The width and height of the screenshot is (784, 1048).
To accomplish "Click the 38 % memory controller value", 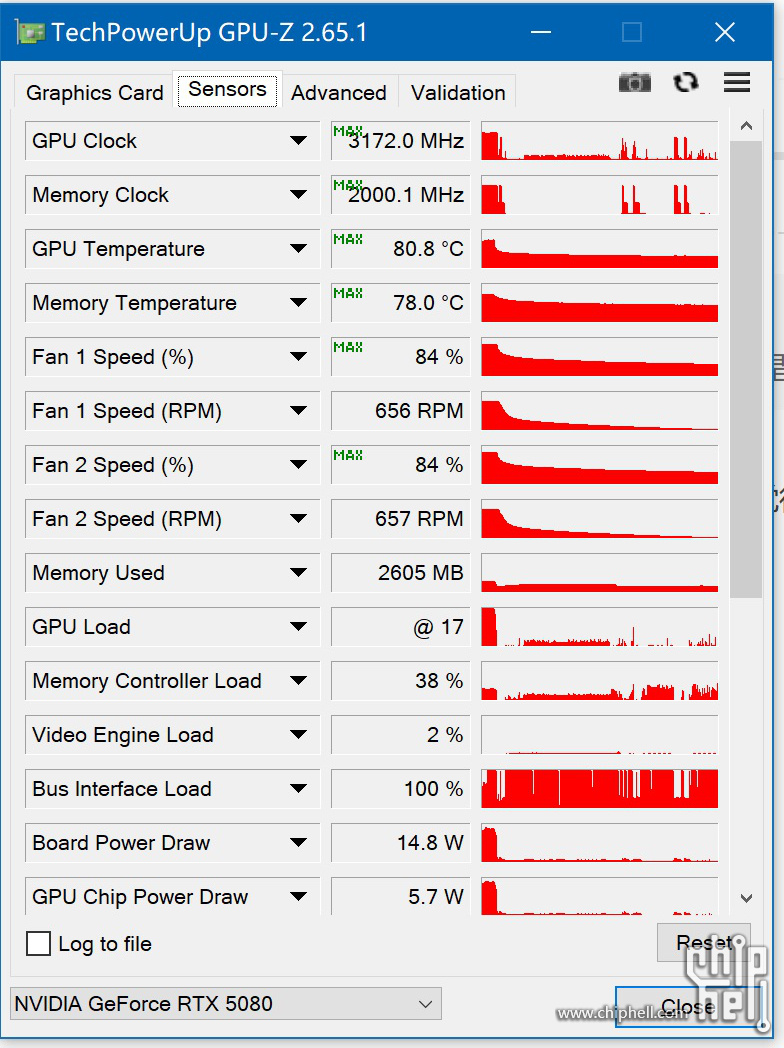I will pyautogui.click(x=401, y=680).
